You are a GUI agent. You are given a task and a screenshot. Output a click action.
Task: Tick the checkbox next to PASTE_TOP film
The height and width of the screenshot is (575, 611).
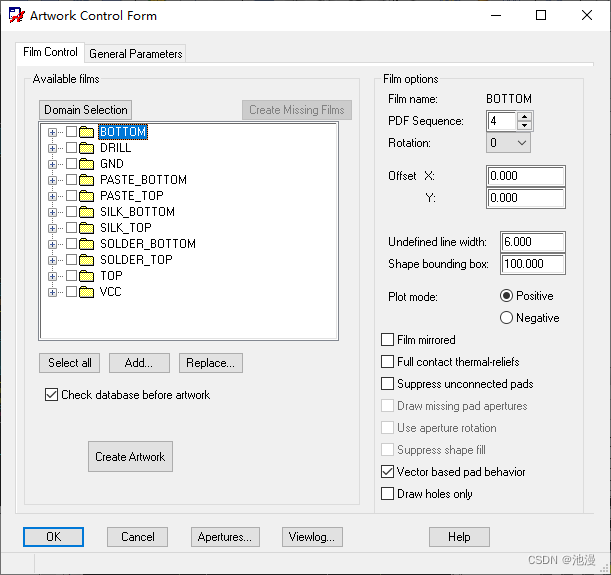(x=71, y=196)
